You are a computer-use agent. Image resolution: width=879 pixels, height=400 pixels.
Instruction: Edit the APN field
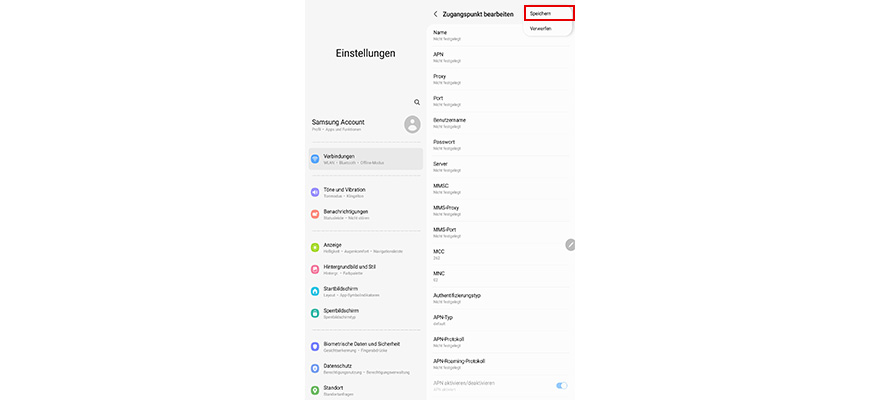coord(501,57)
